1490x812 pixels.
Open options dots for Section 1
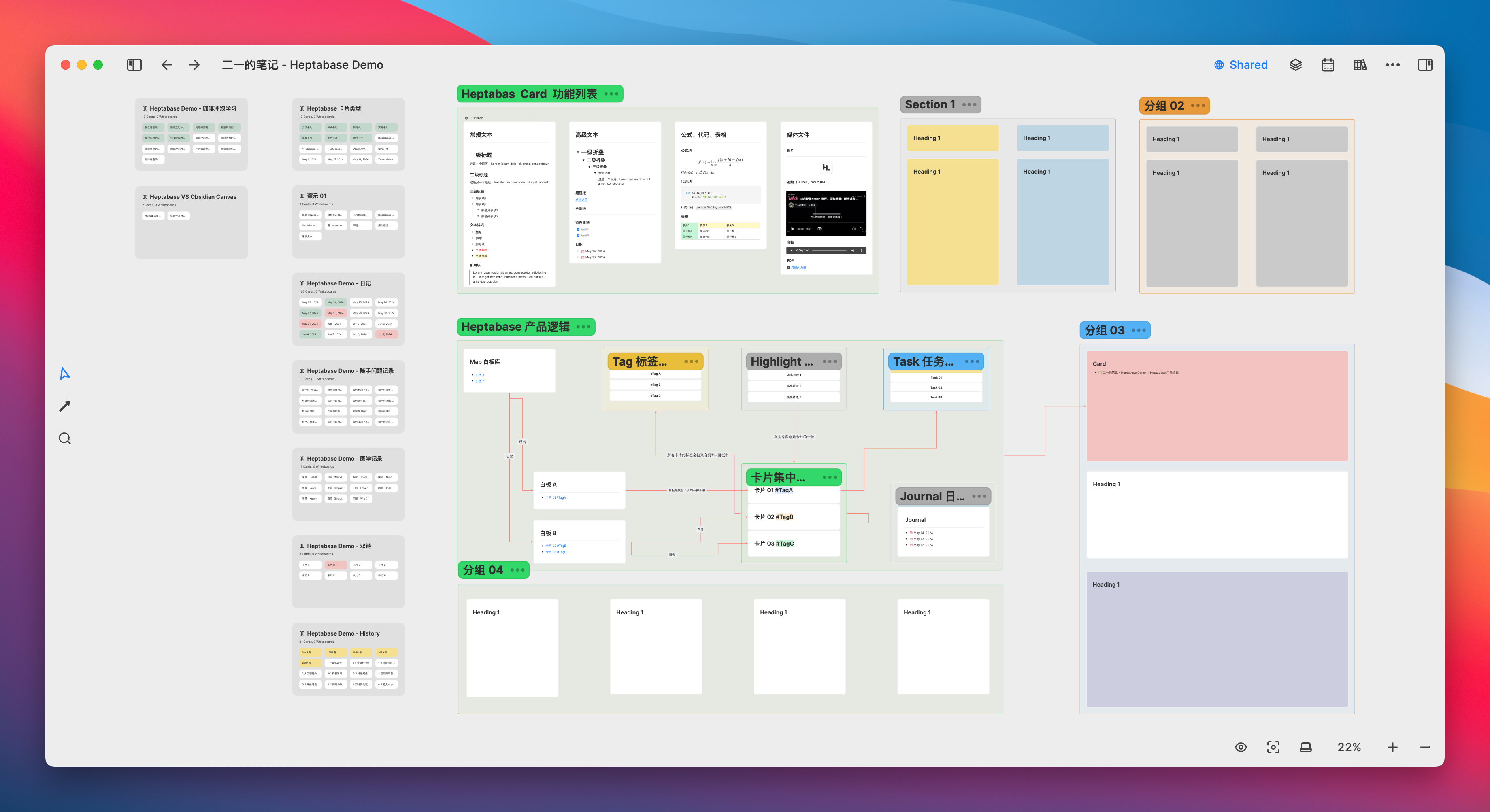click(x=969, y=105)
